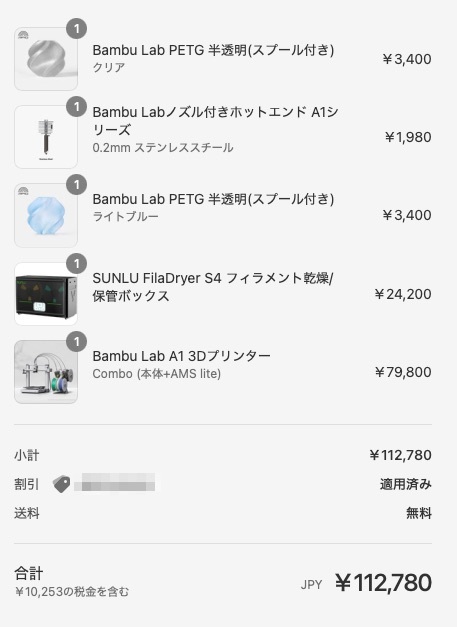Click the Bambu Labノズル付きホットエンド title

click(x=215, y=121)
